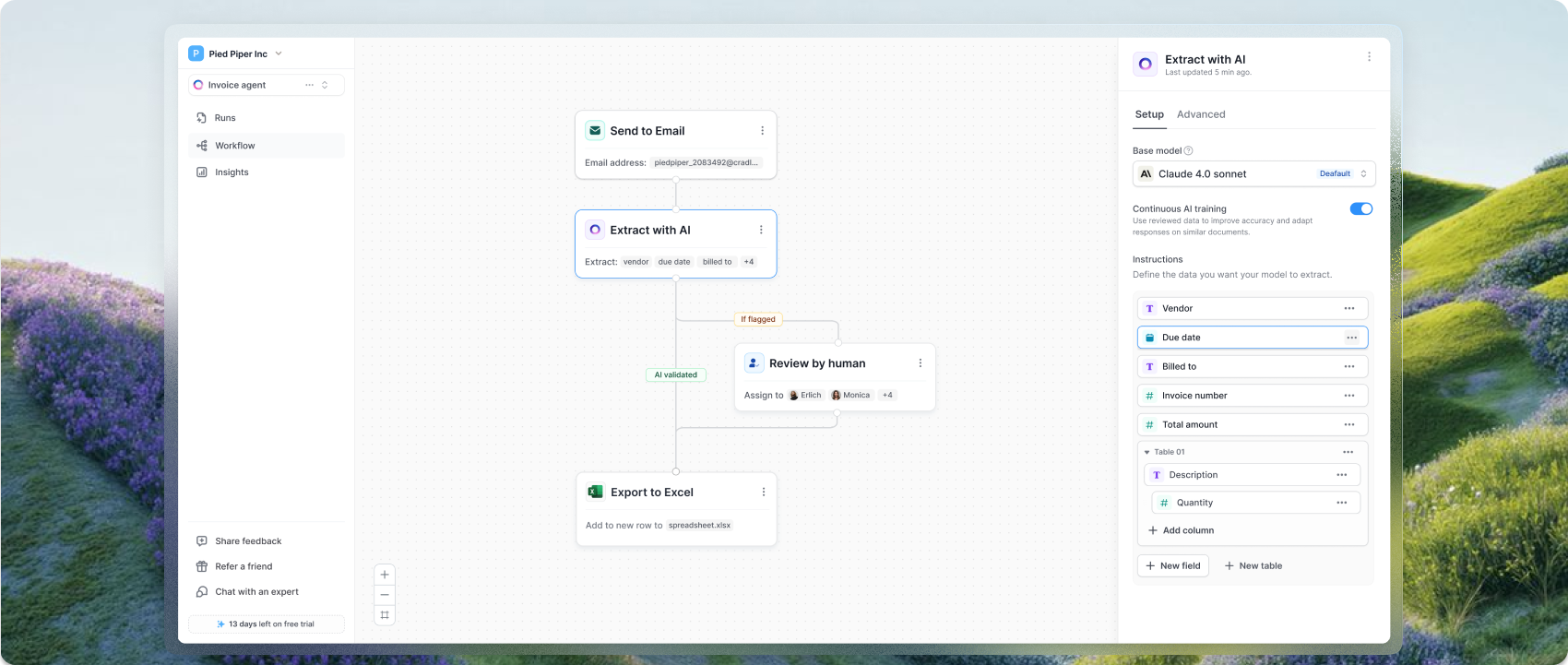The width and height of the screenshot is (1568, 665).
Task: Open options for the Total amount field
Action: click(x=1349, y=424)
